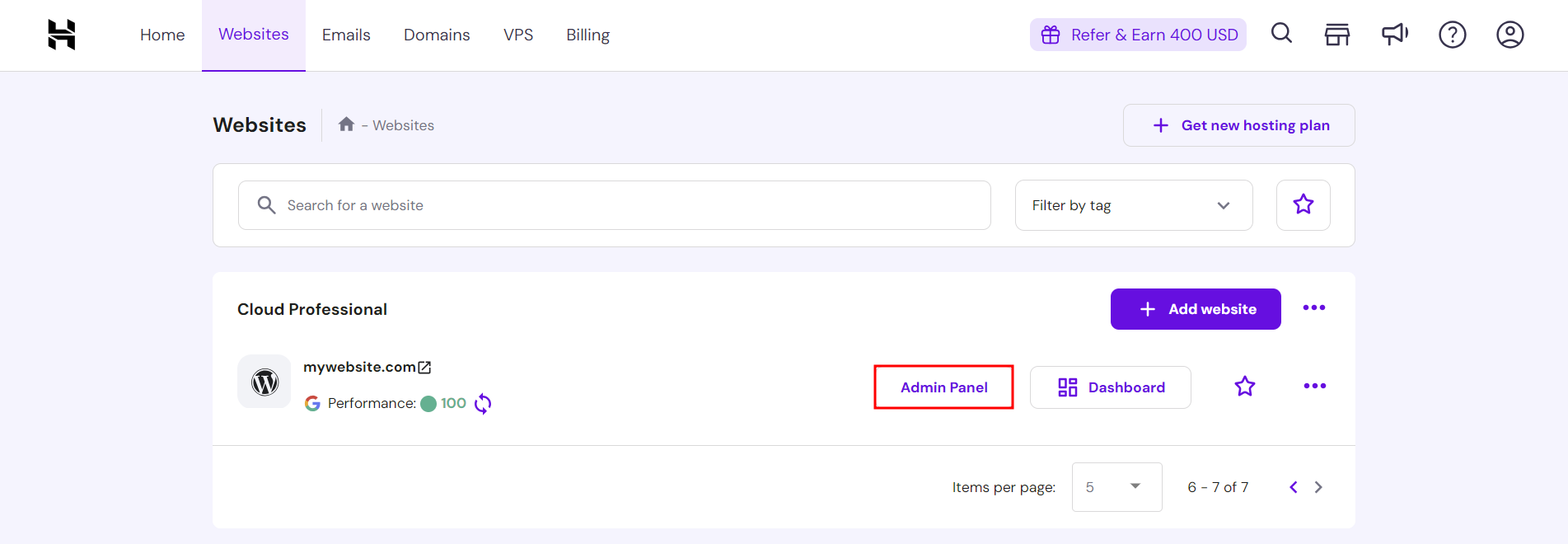1568x544 pixels.
Task: Open the search magnifier in top bar
Action: 1281,34
